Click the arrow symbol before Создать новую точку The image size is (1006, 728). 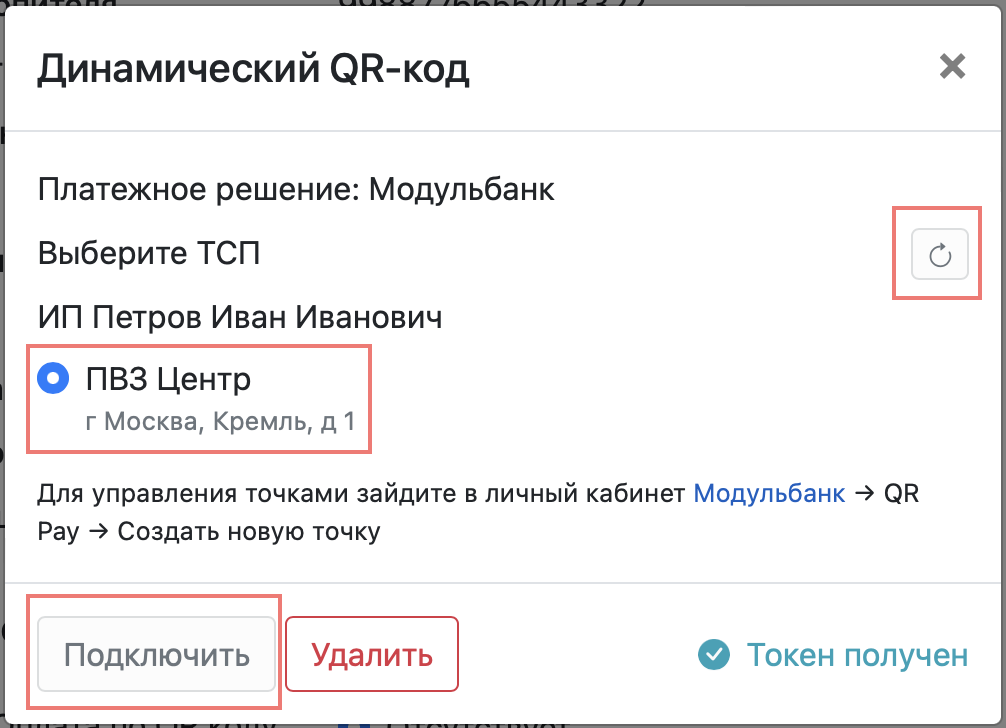pos(98,531)
